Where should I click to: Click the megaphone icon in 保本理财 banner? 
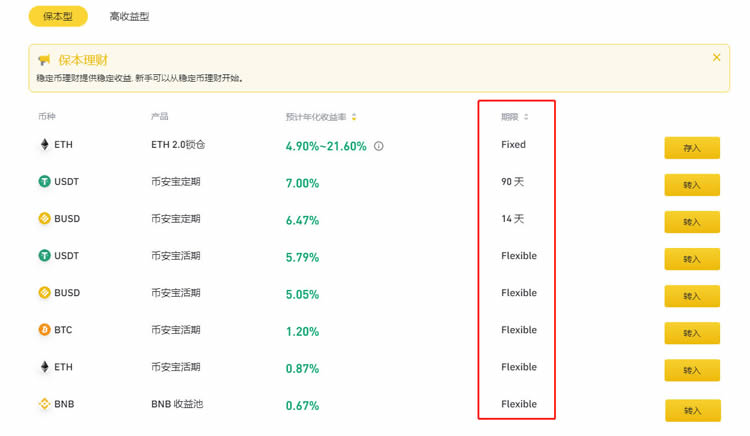tap(45, 60)
